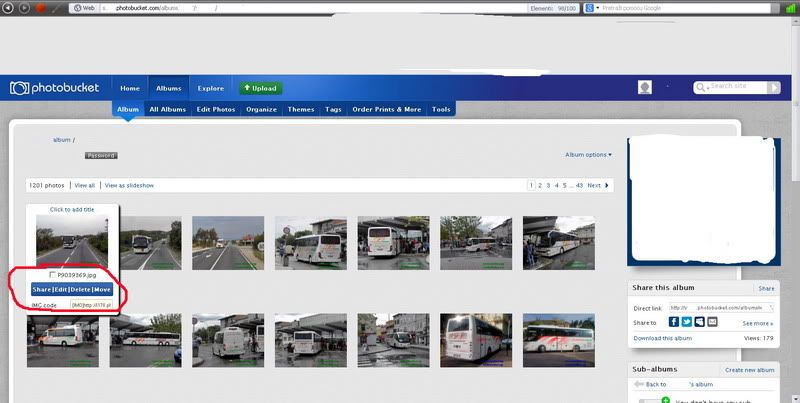Open the Tools tab
This screenshot has height=403, width=800.
[x=441, y=109]
